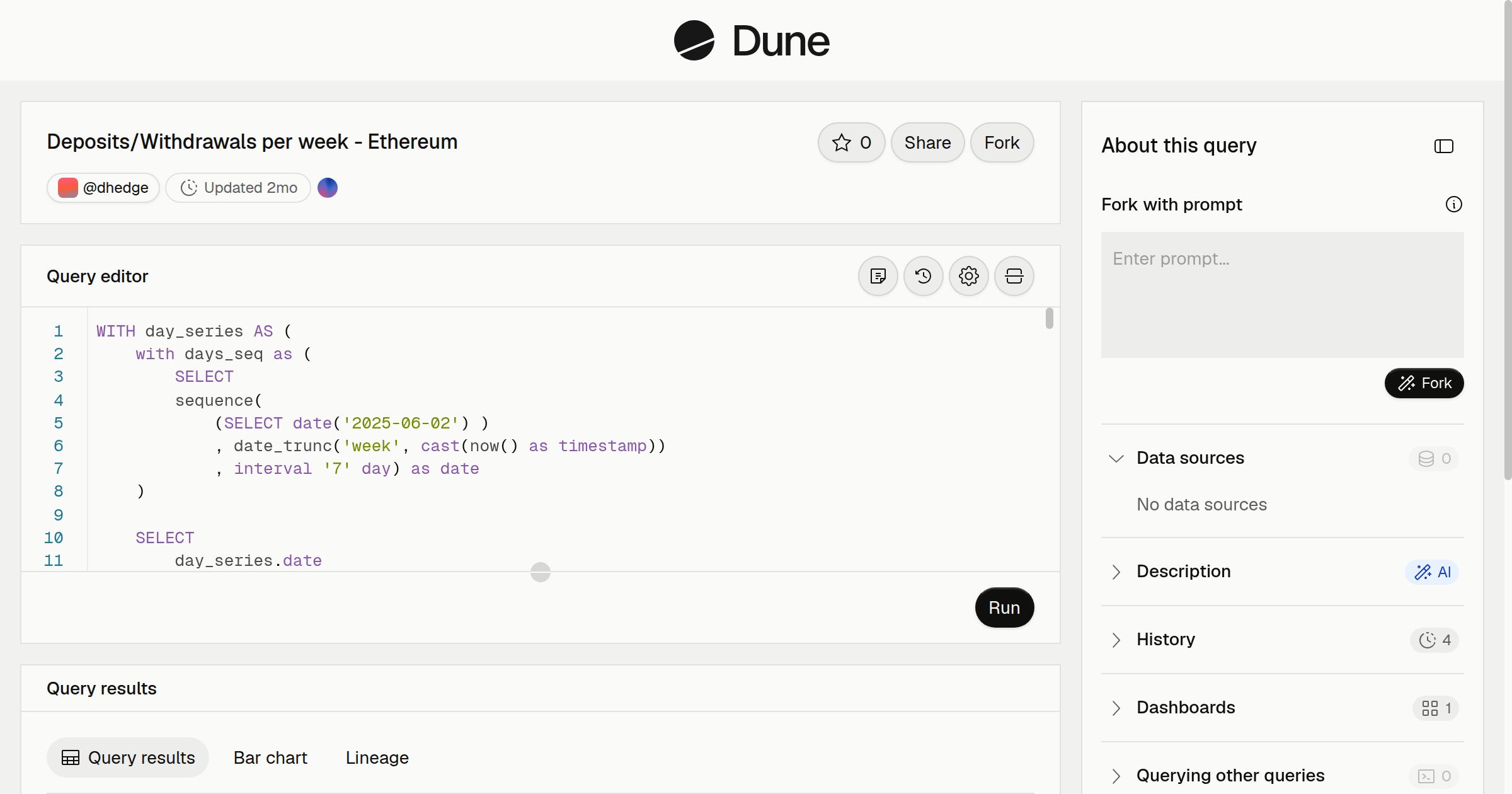
Task: Expand the Dashboards section
Action: [x=1116, y=708]
